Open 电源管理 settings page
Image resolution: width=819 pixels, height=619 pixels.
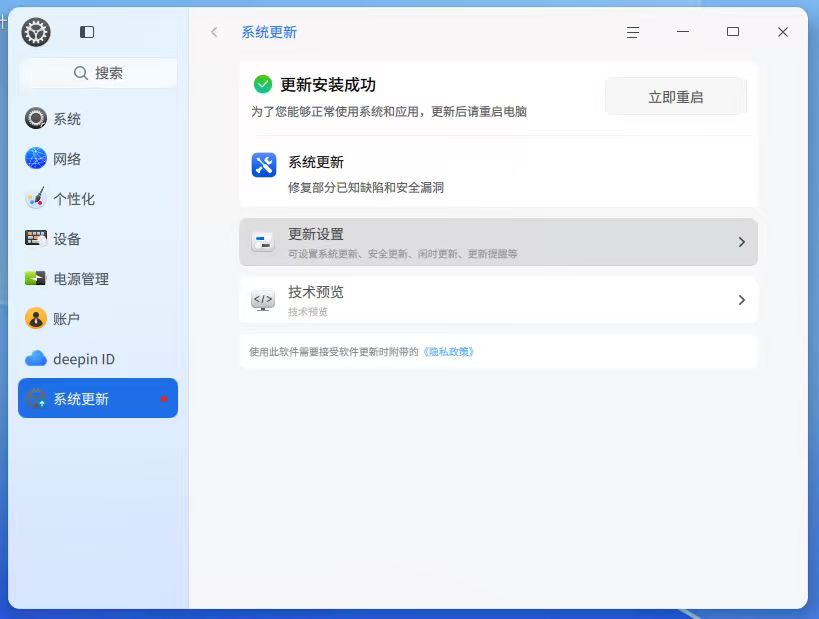click(98, 278)
